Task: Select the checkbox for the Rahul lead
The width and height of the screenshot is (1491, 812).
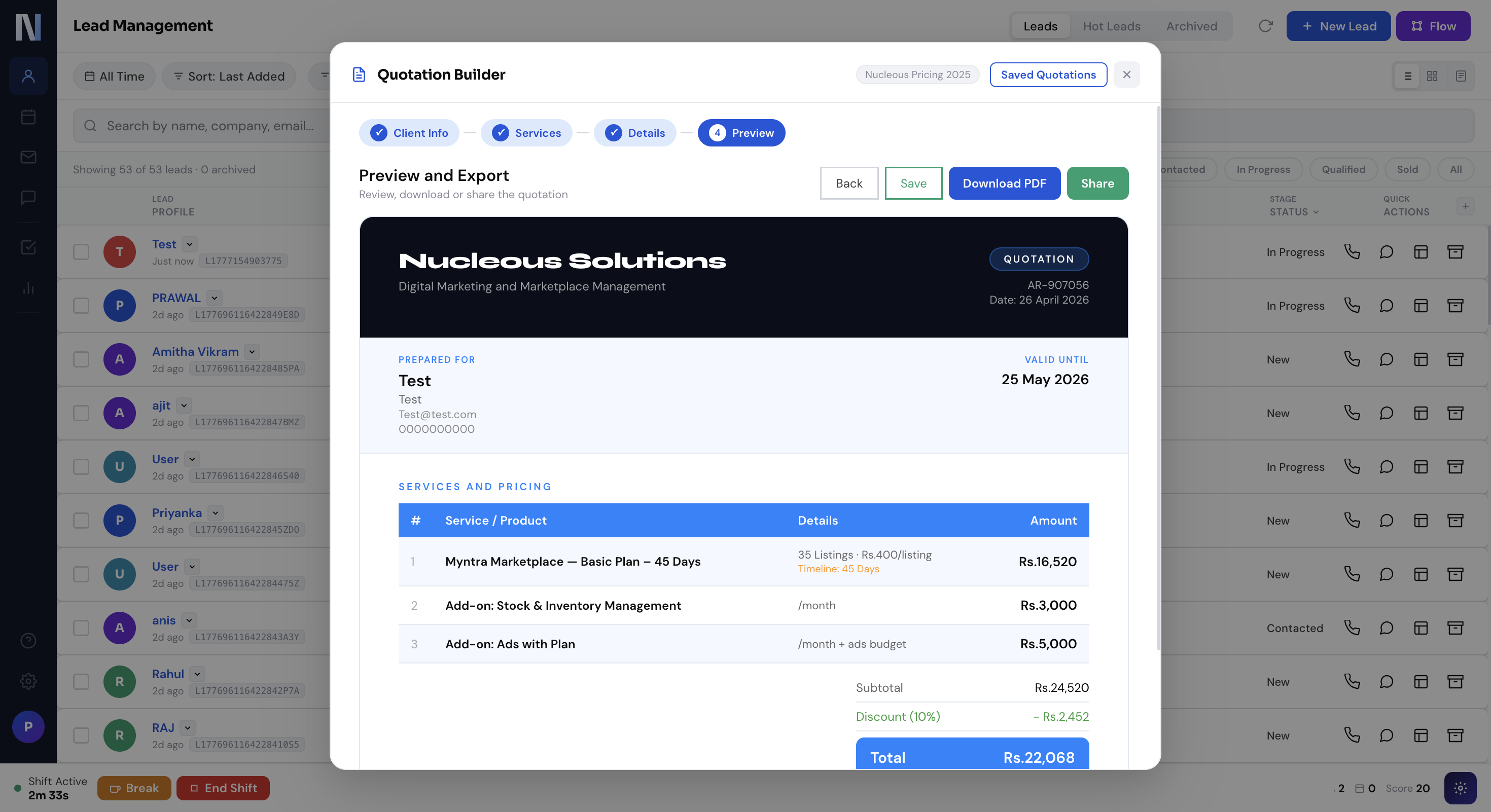Action: 81,681
